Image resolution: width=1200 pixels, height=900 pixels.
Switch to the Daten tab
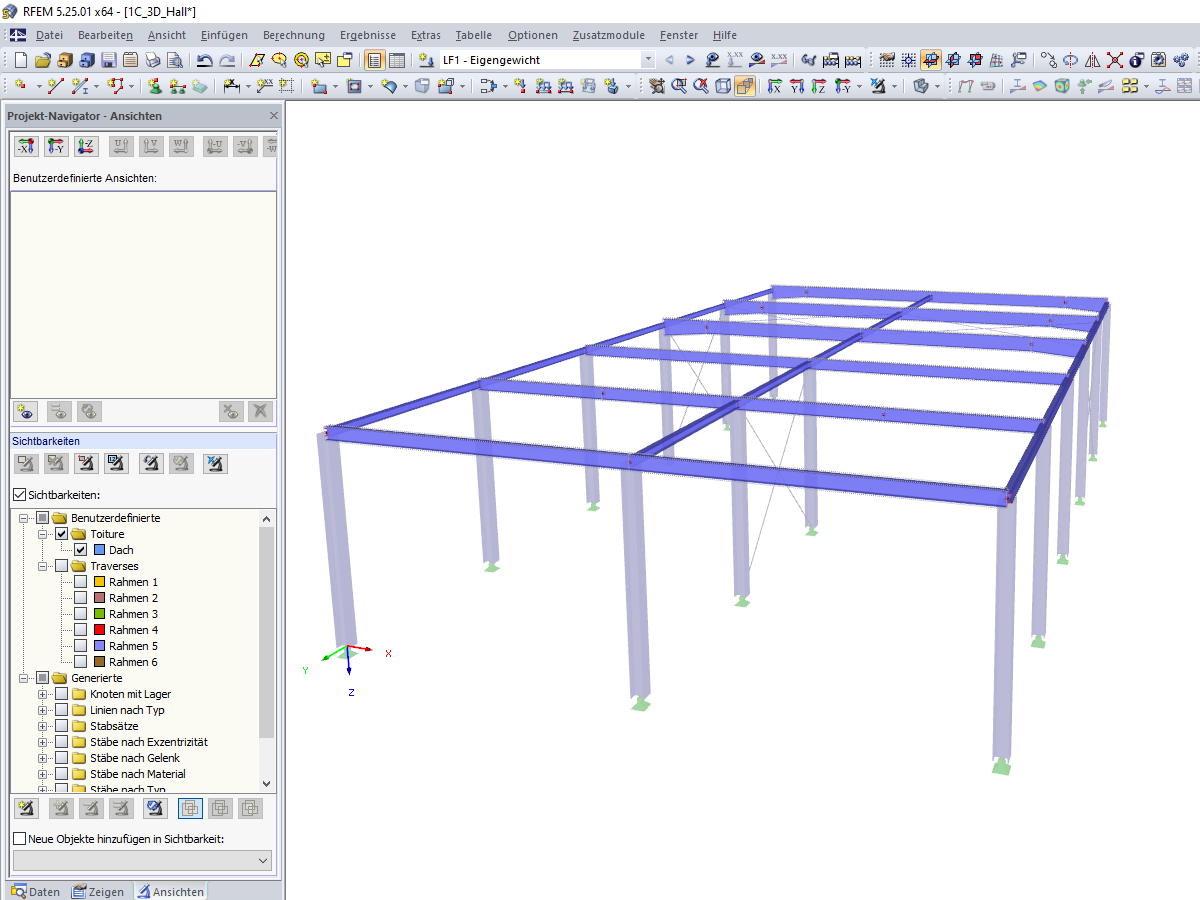pos(36,892)
